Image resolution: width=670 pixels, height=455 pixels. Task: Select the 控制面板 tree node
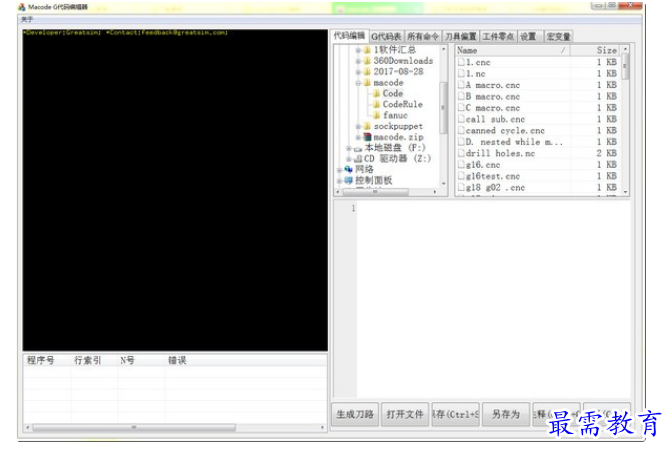click(374, 181)
